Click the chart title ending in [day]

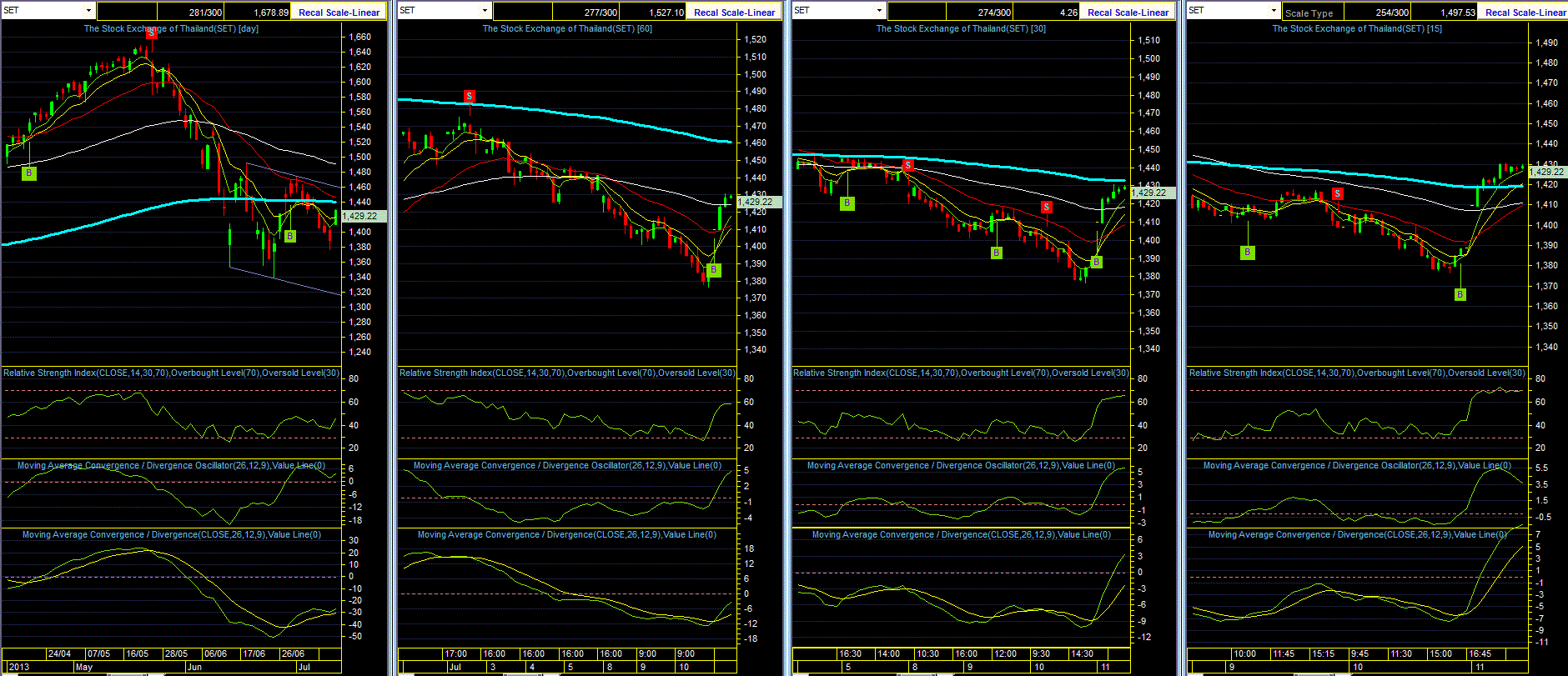tap(171, 28)
